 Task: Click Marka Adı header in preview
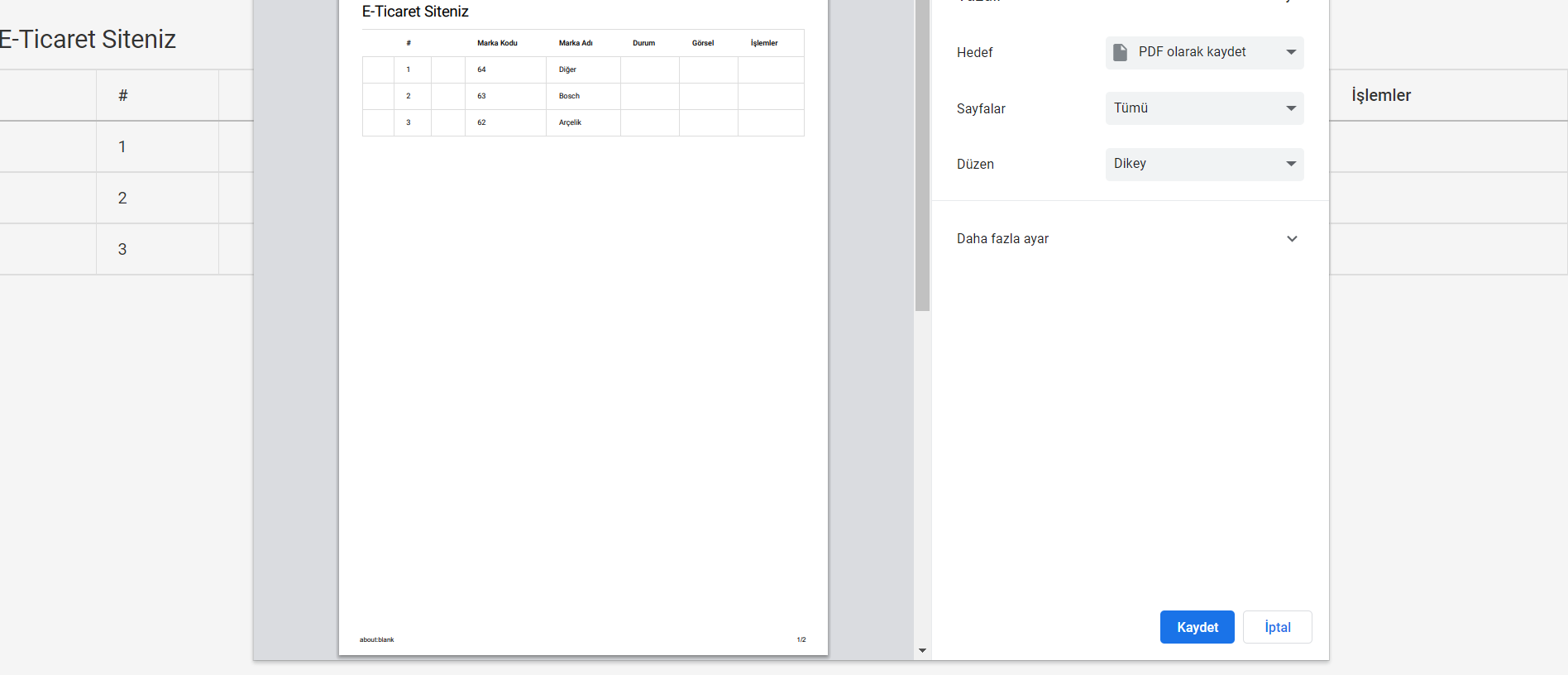click(576, 43)
